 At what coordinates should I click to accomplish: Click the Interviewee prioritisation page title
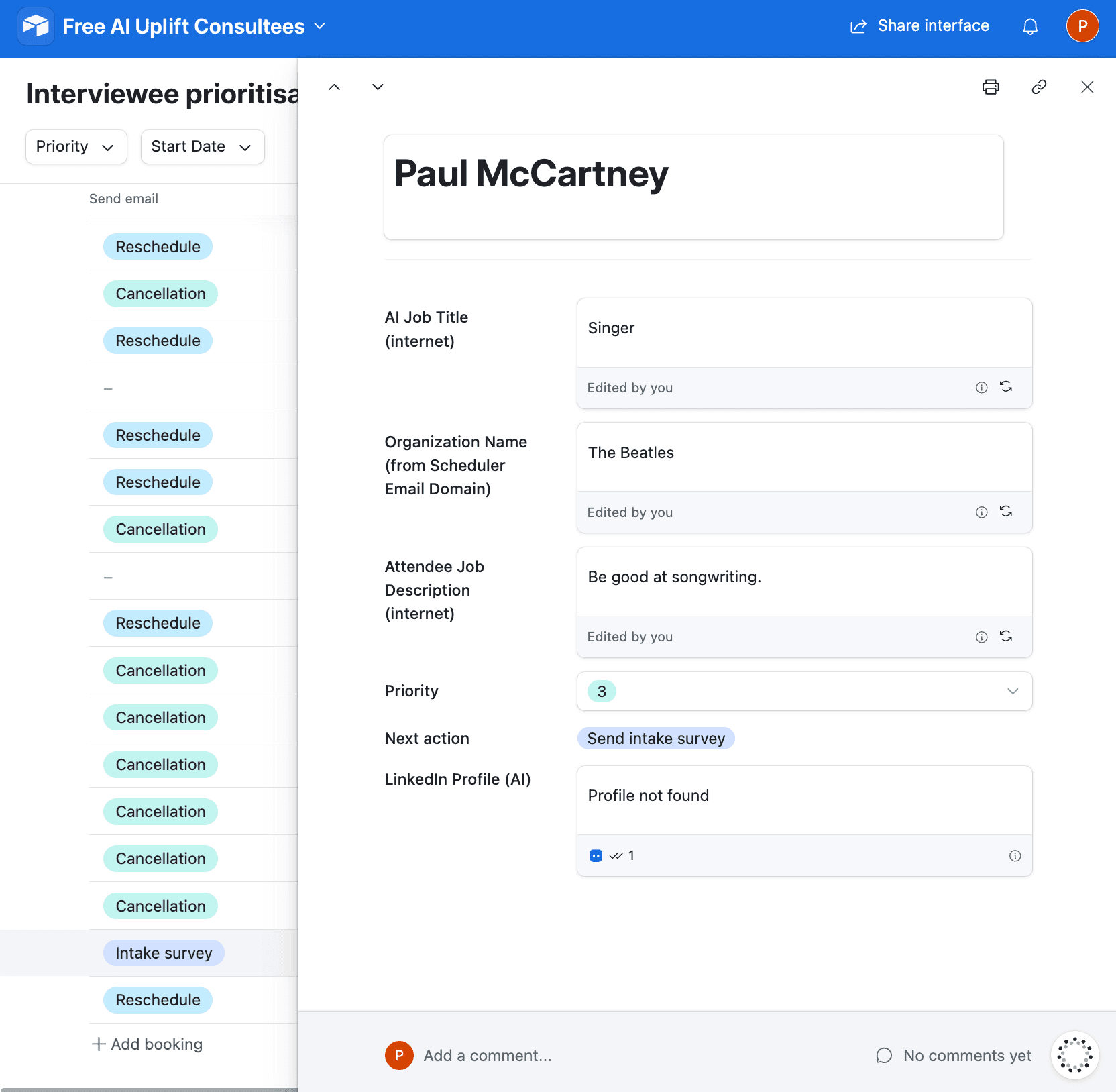pos(162,93)
